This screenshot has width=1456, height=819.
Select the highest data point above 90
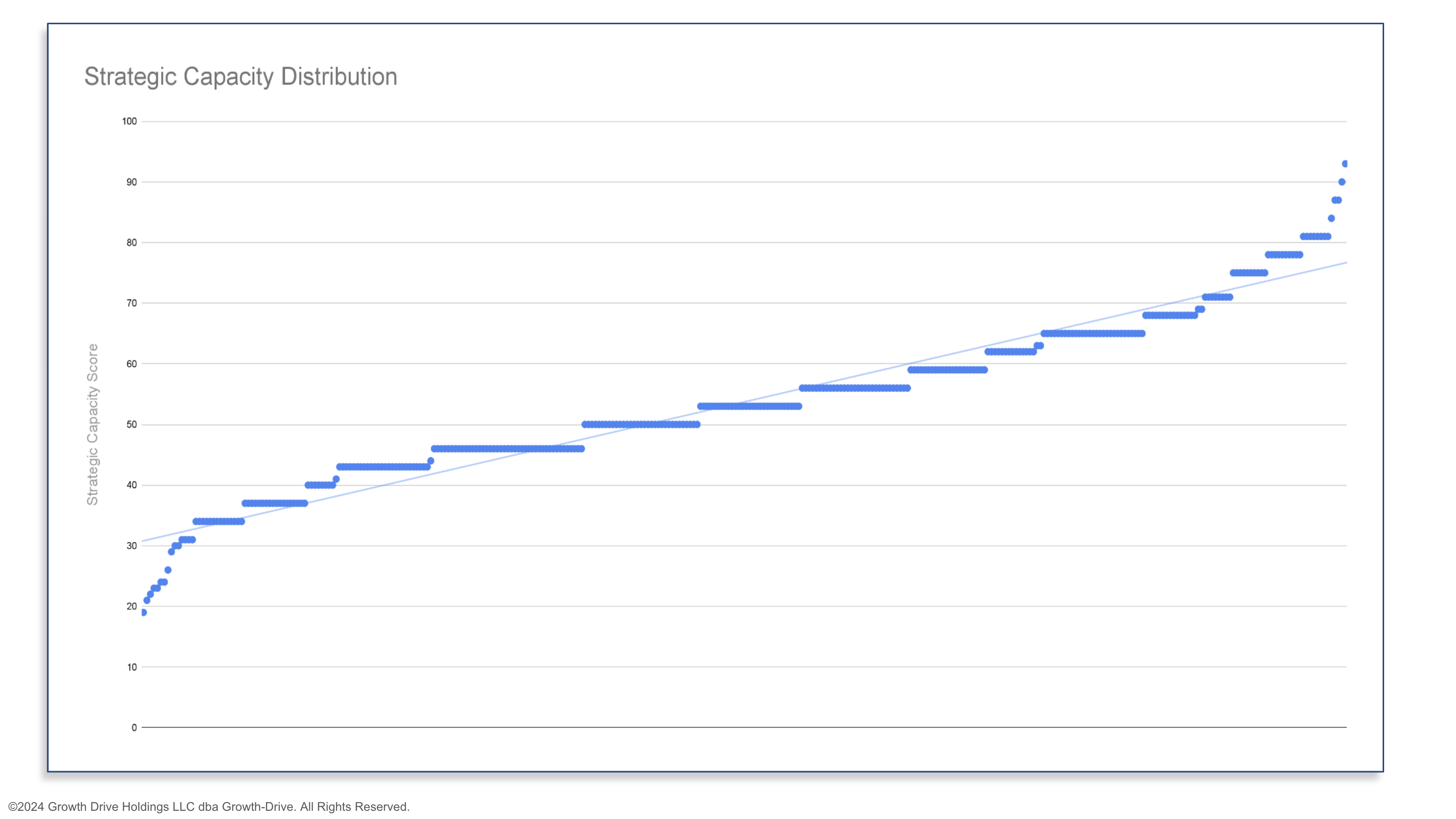coord(1345,164)
